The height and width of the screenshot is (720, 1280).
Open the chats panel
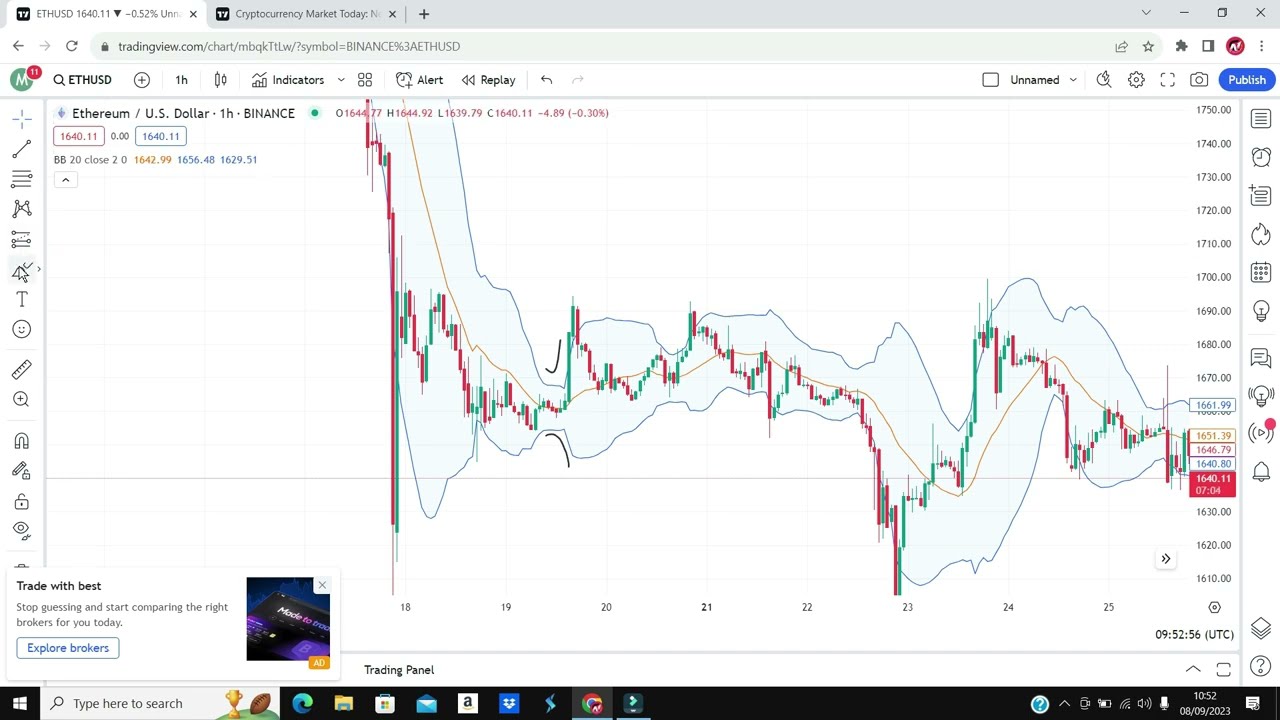click(1261, 357)
